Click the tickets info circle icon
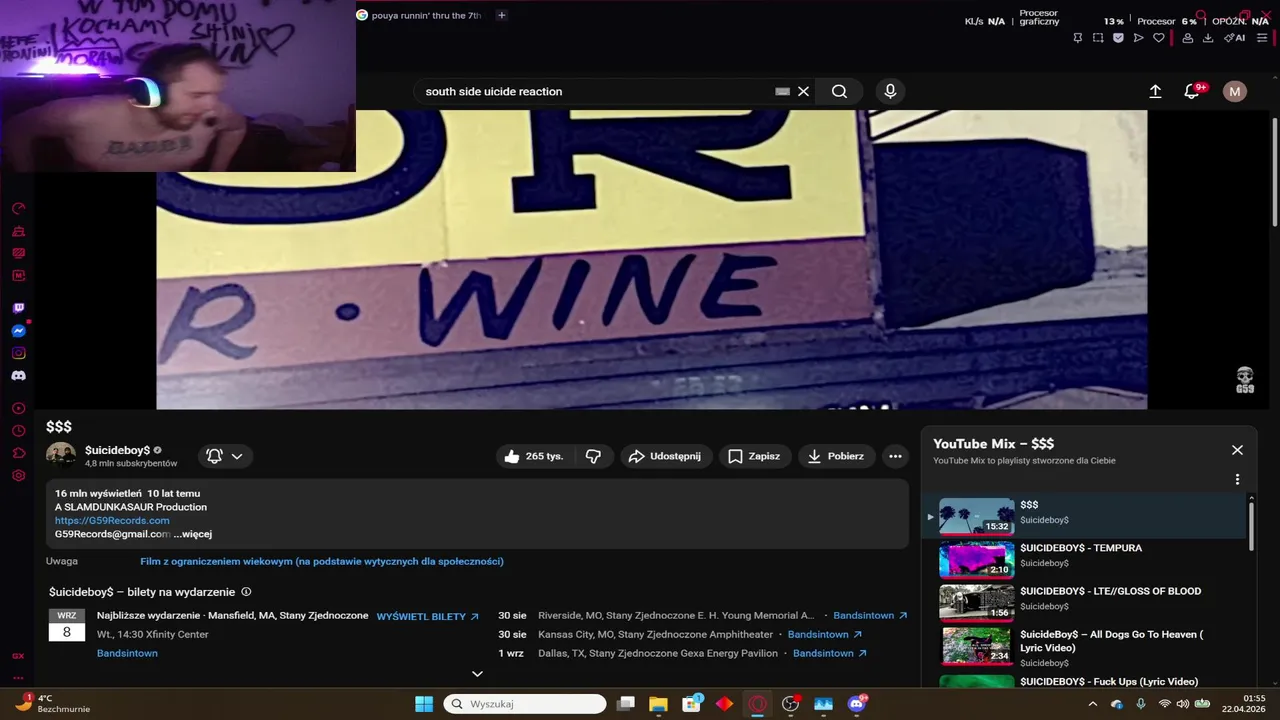Image resolution: width=1280 pixels, height=720 pixels. tap(246, 592)
